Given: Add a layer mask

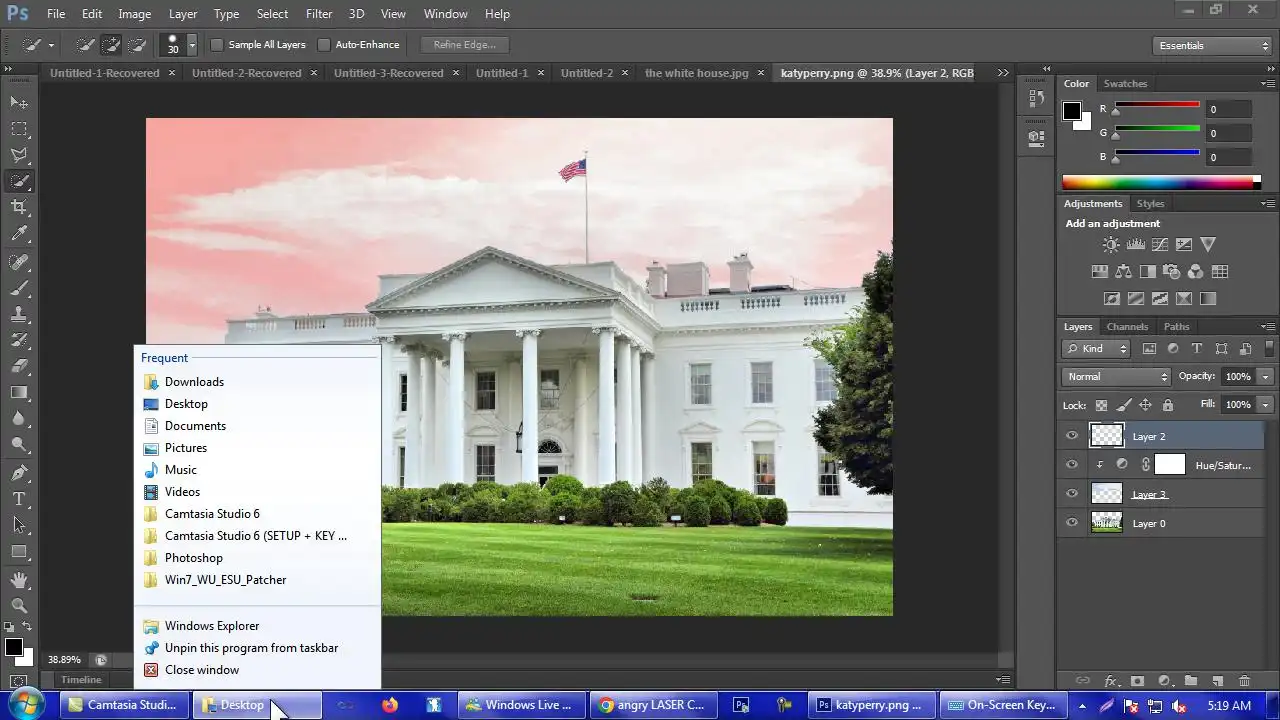Looking at the screenshot, I should [x=1137, y=681].
